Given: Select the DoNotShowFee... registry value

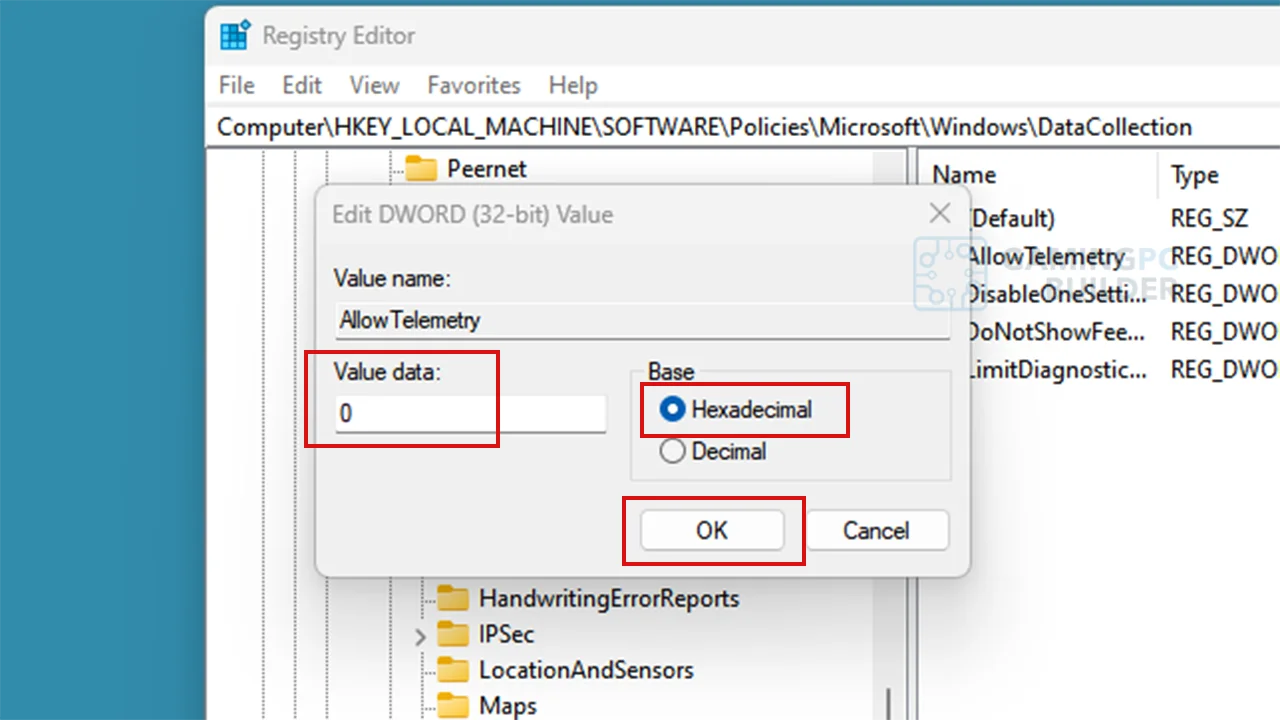Looking at the screenshot, I should click(1056, 331).
